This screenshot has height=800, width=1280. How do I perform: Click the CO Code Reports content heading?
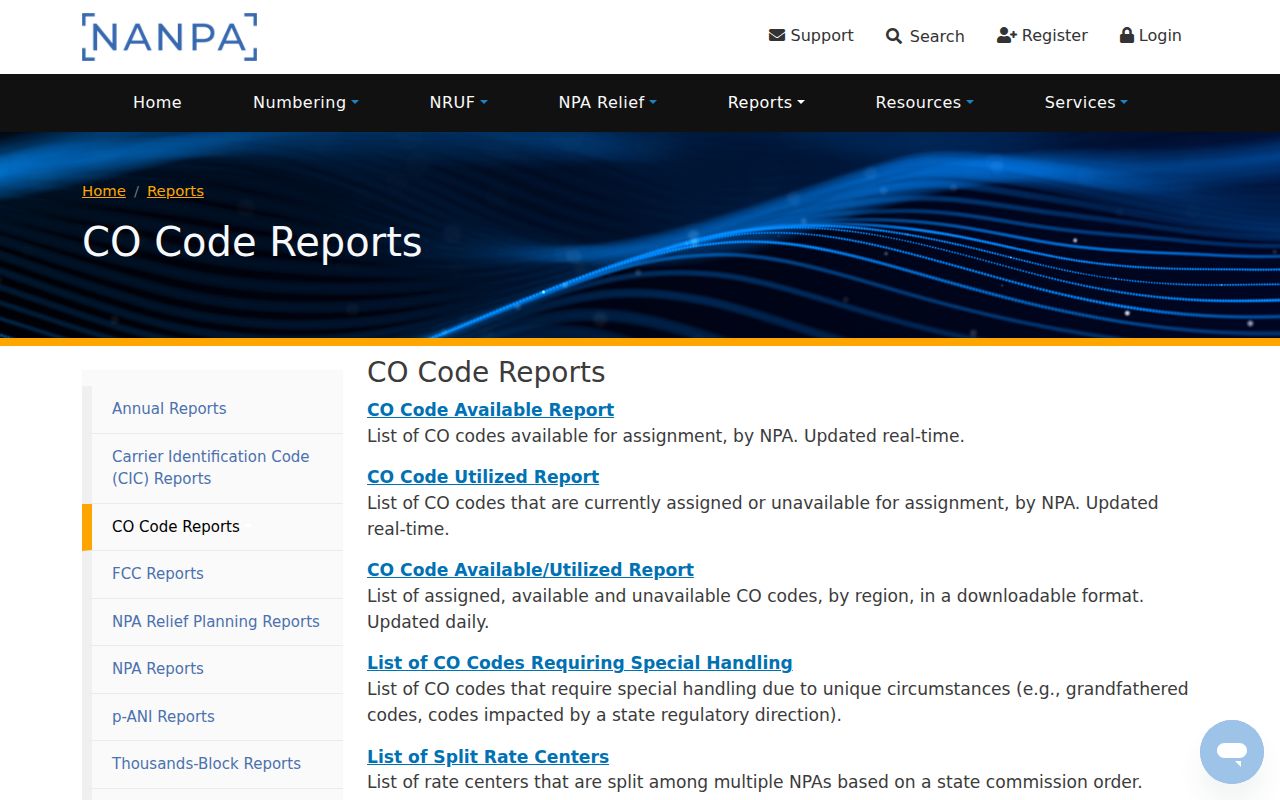pyautogui.click(x=486, y=372)
